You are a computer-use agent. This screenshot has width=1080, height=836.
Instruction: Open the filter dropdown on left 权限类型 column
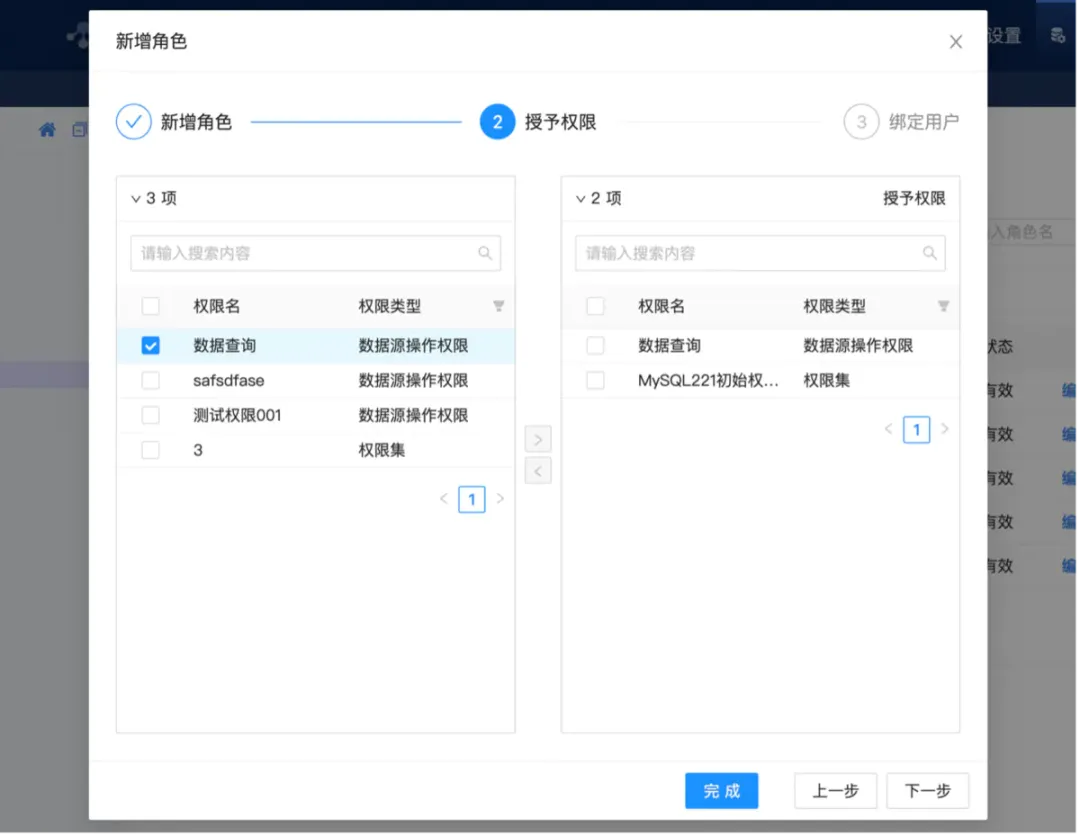(498, 306)
